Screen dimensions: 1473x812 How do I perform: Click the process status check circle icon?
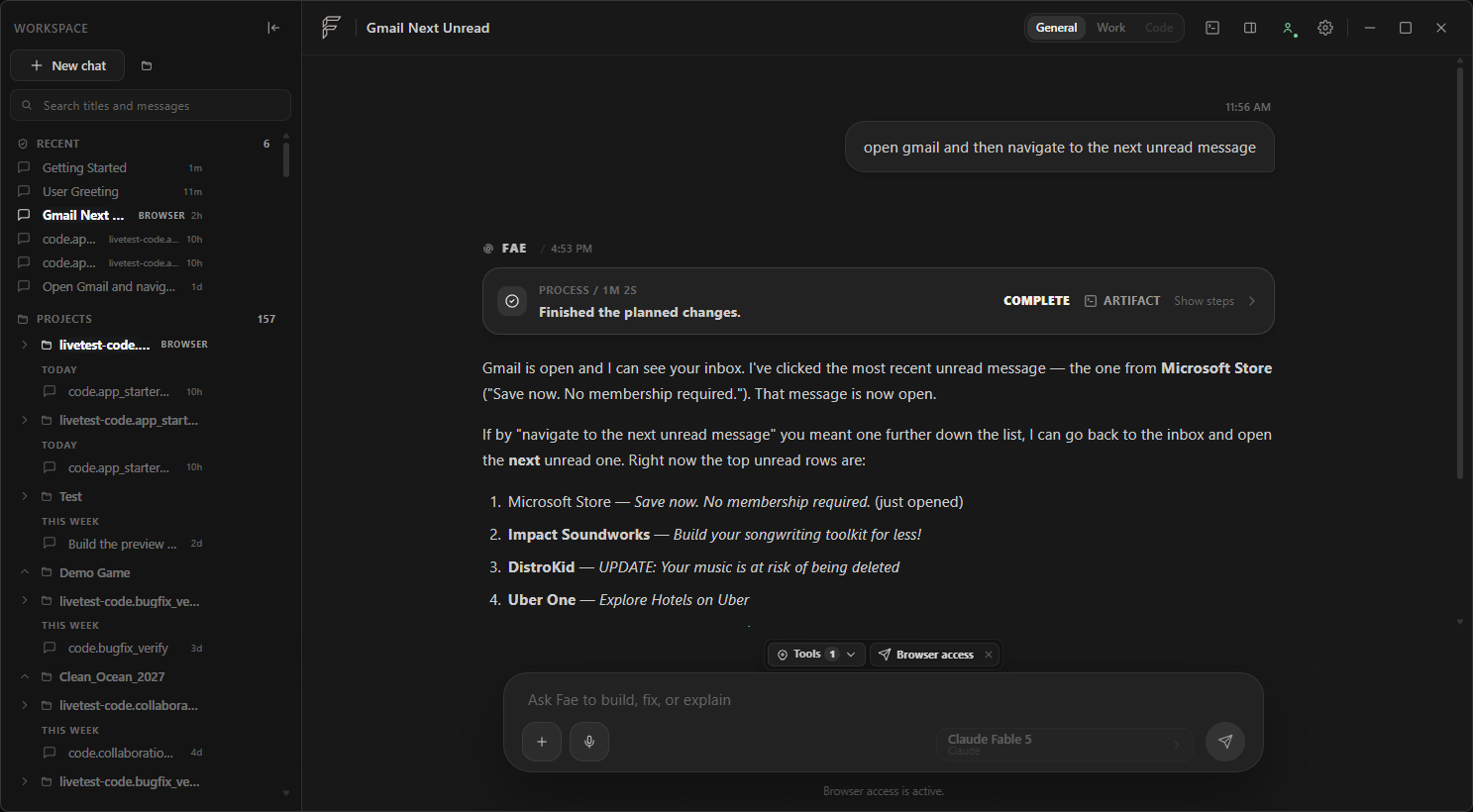click(512, 301)
